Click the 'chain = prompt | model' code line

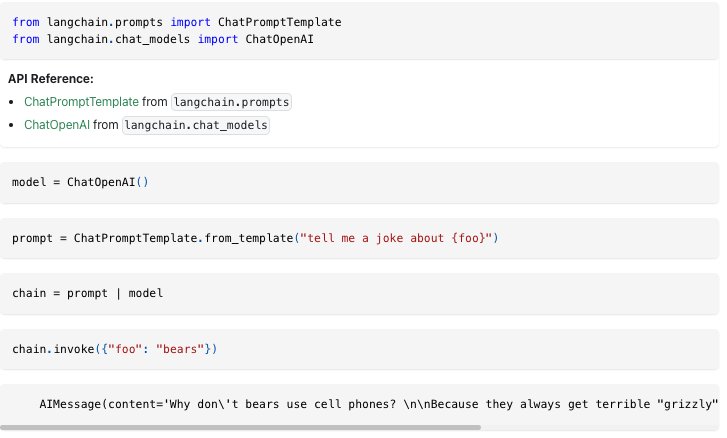(88, 293)
